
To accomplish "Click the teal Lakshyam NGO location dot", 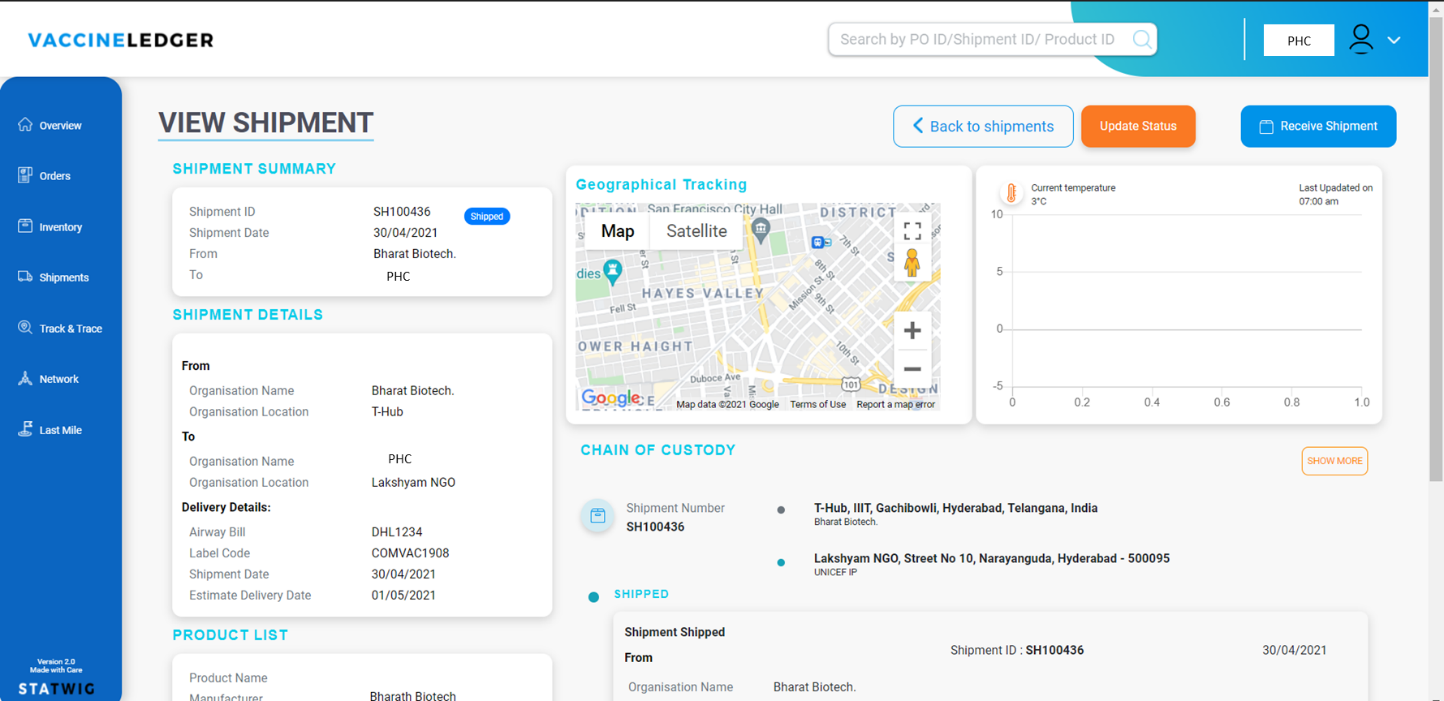I will coord(781,562).
